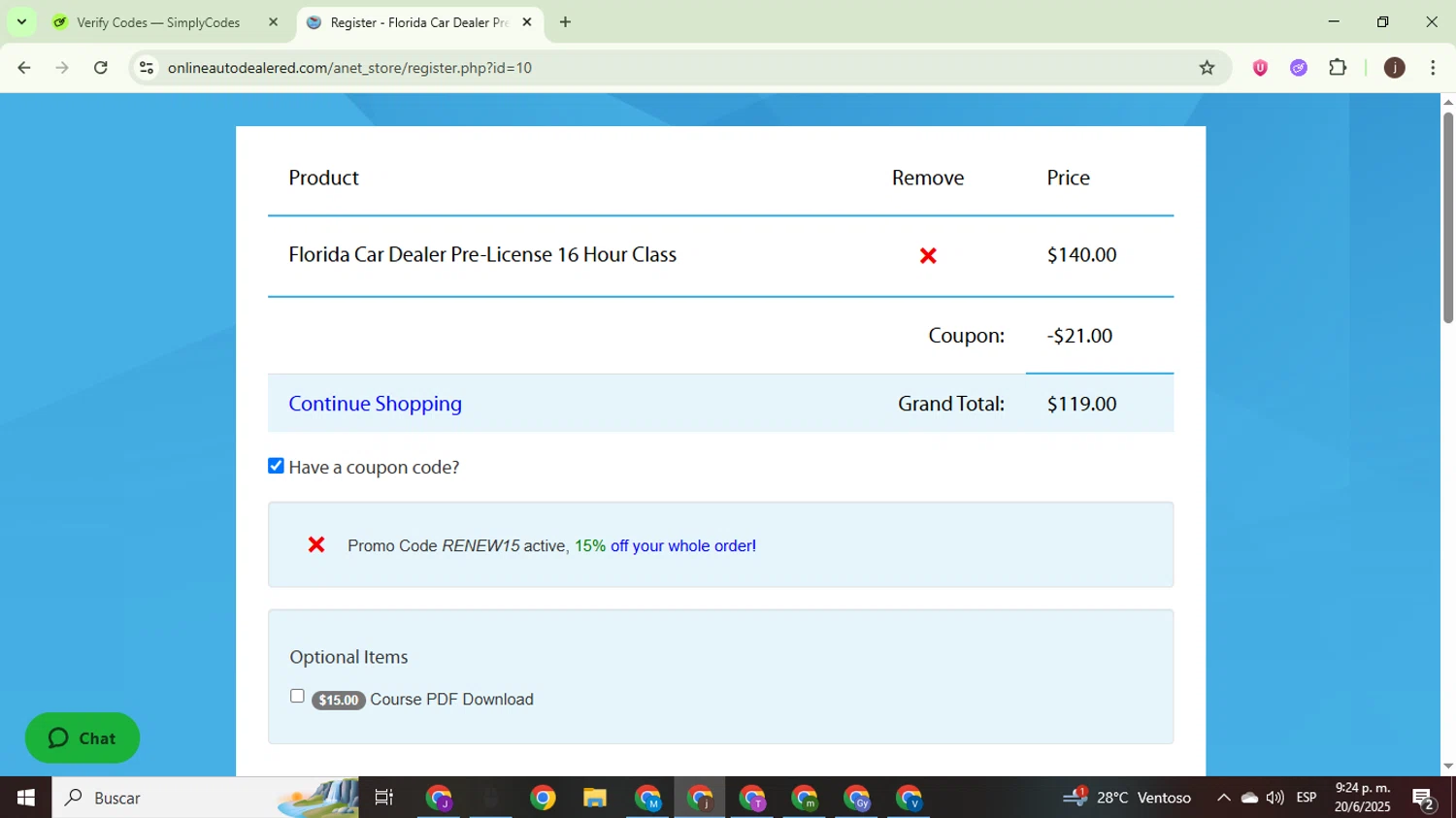Click the page vertical scrollbar thumb
The height and width of the screenshot is (818, 1456).
[x=1447, y=217]
